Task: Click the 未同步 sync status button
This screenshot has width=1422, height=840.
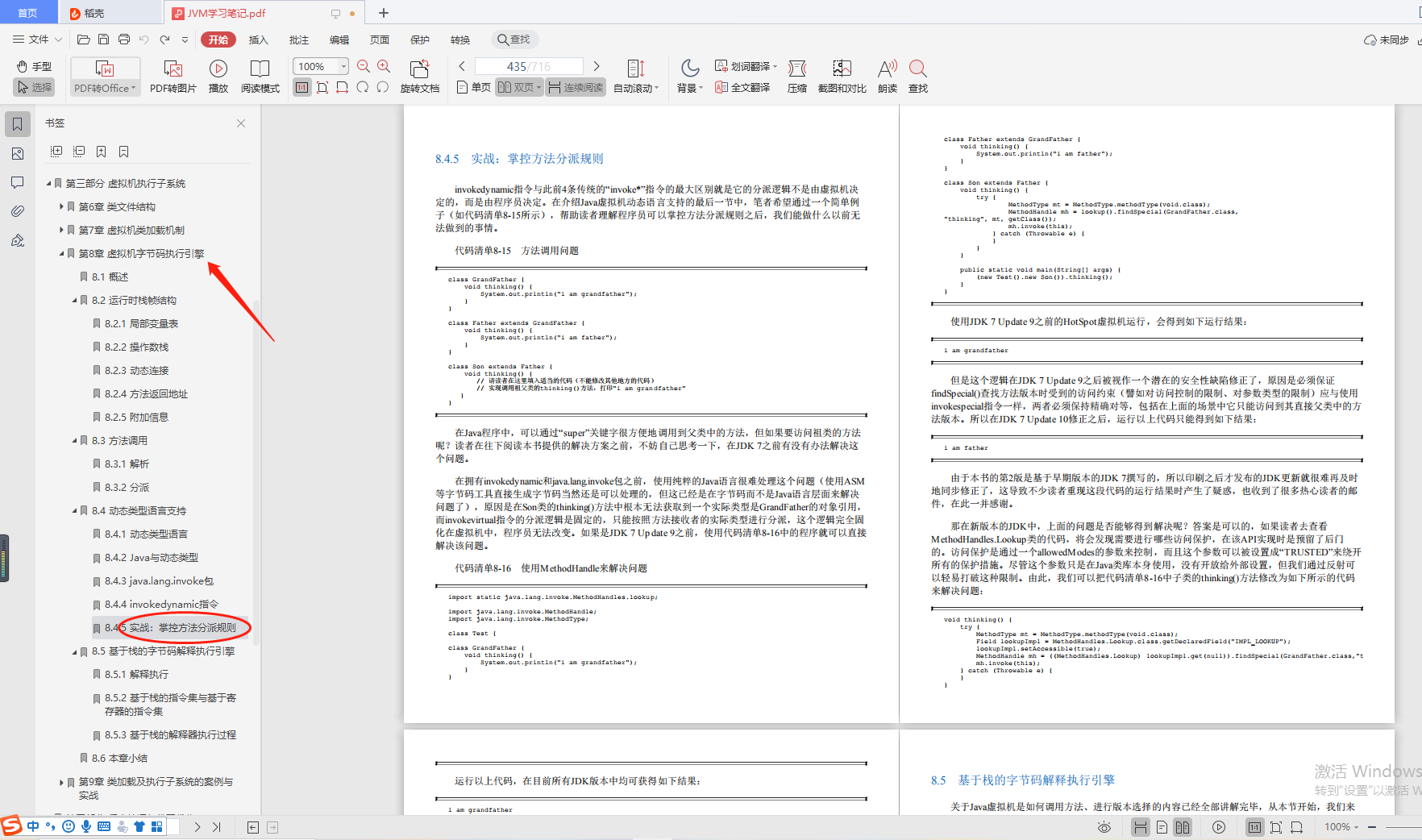Action: click(1387, 40)
